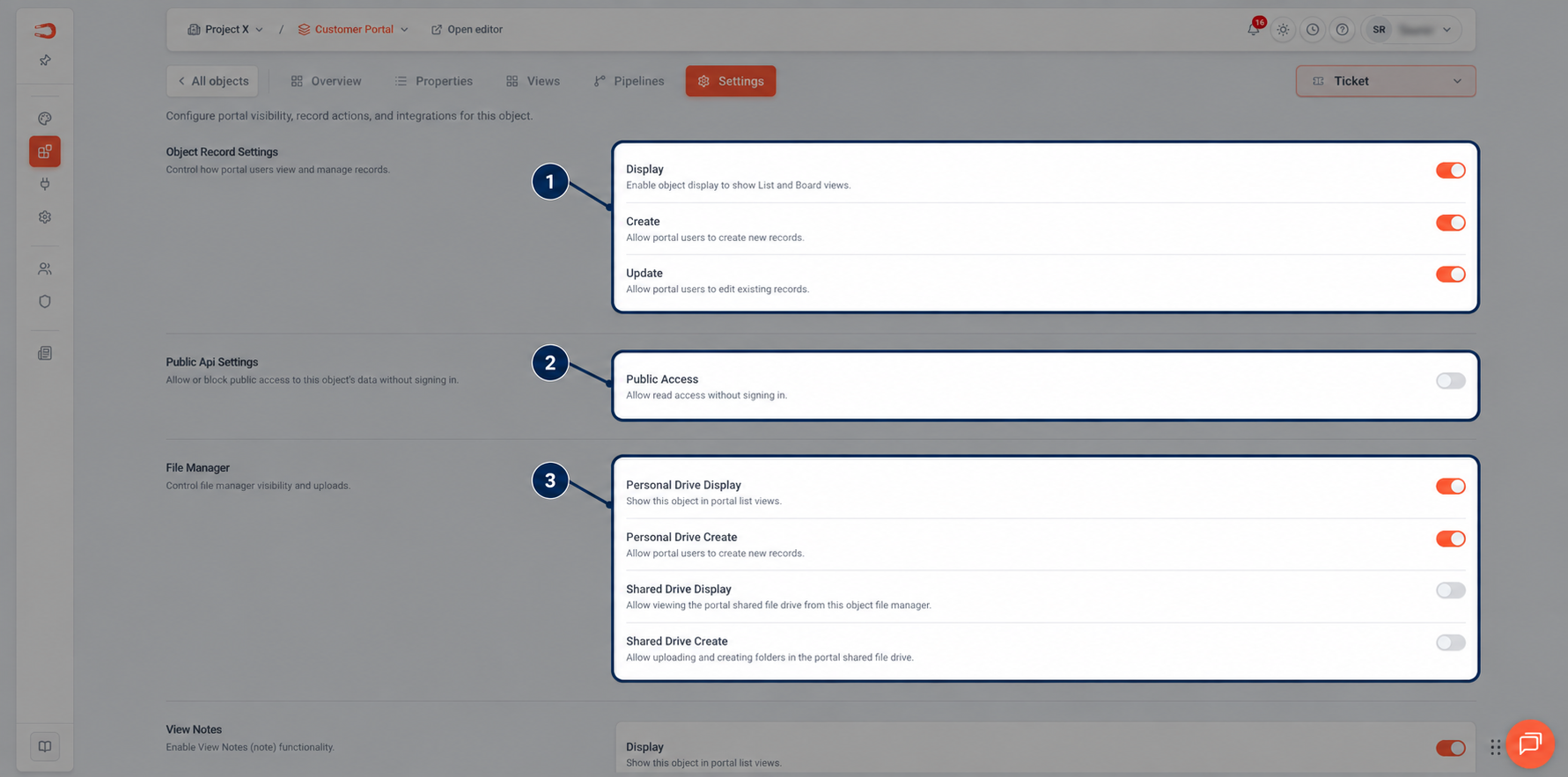This screenshot has height=777, width=1568.
Task: Toggle the light theme sun icon
Action: pos(1283,29)
